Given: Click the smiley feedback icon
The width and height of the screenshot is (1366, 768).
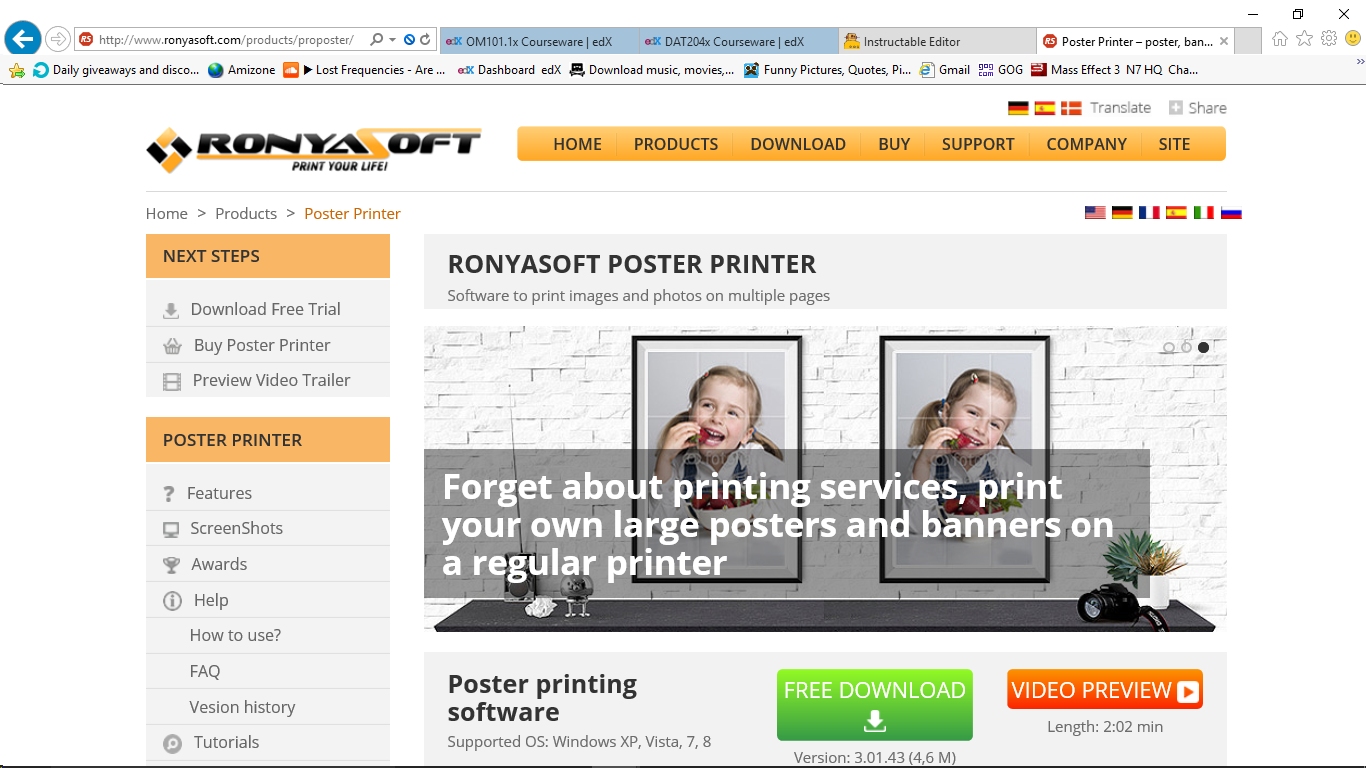Looking at the screenshot, I should [1352, 39].
